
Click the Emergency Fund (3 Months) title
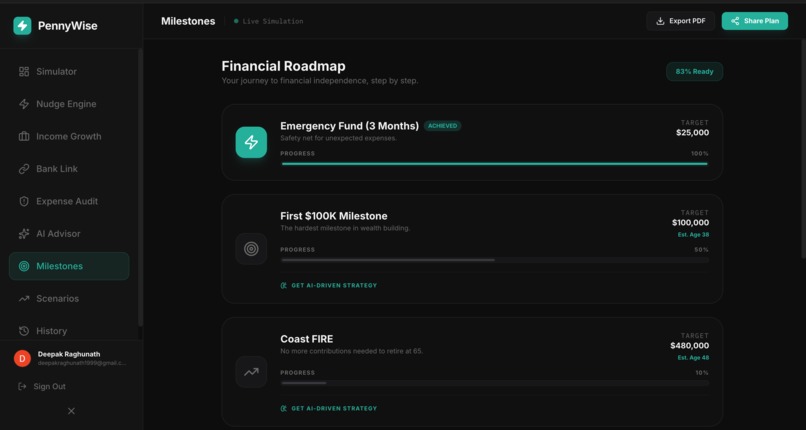[350, 126]
